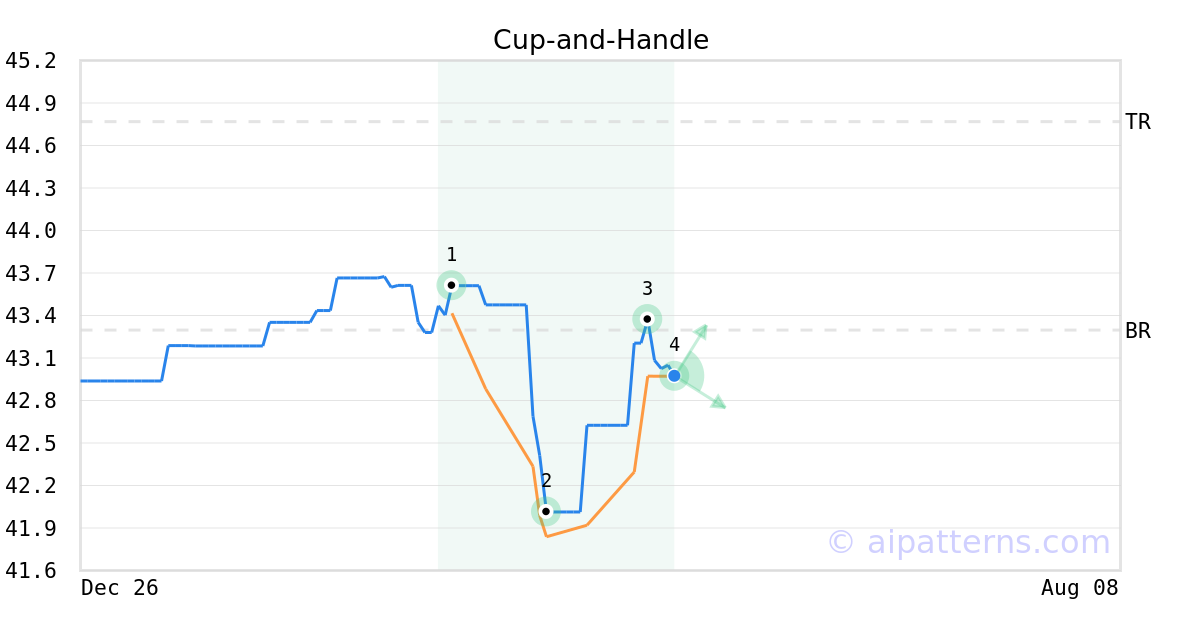
Task: Click the 45.2 price axis label
Action: click(x=30, y=61)
